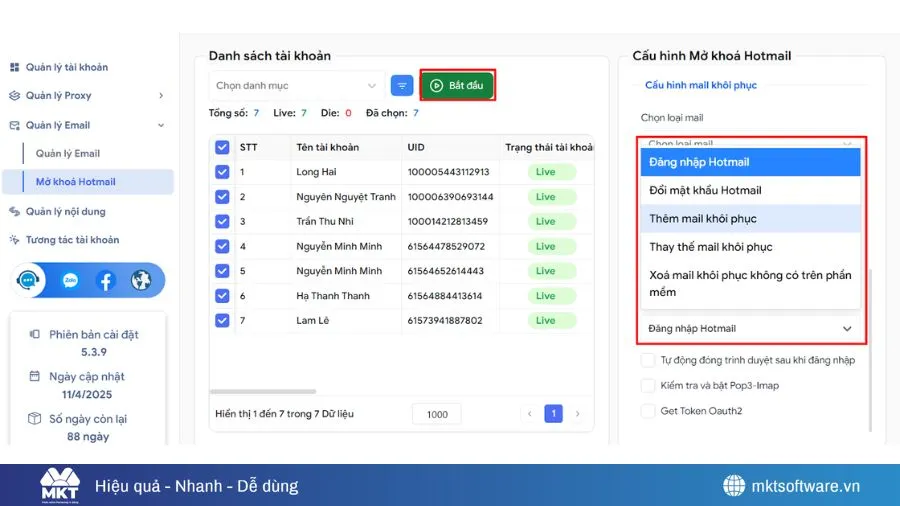Uncheck the row for Nguyên Nguyệt Tranh

click(x=222, y=197)
